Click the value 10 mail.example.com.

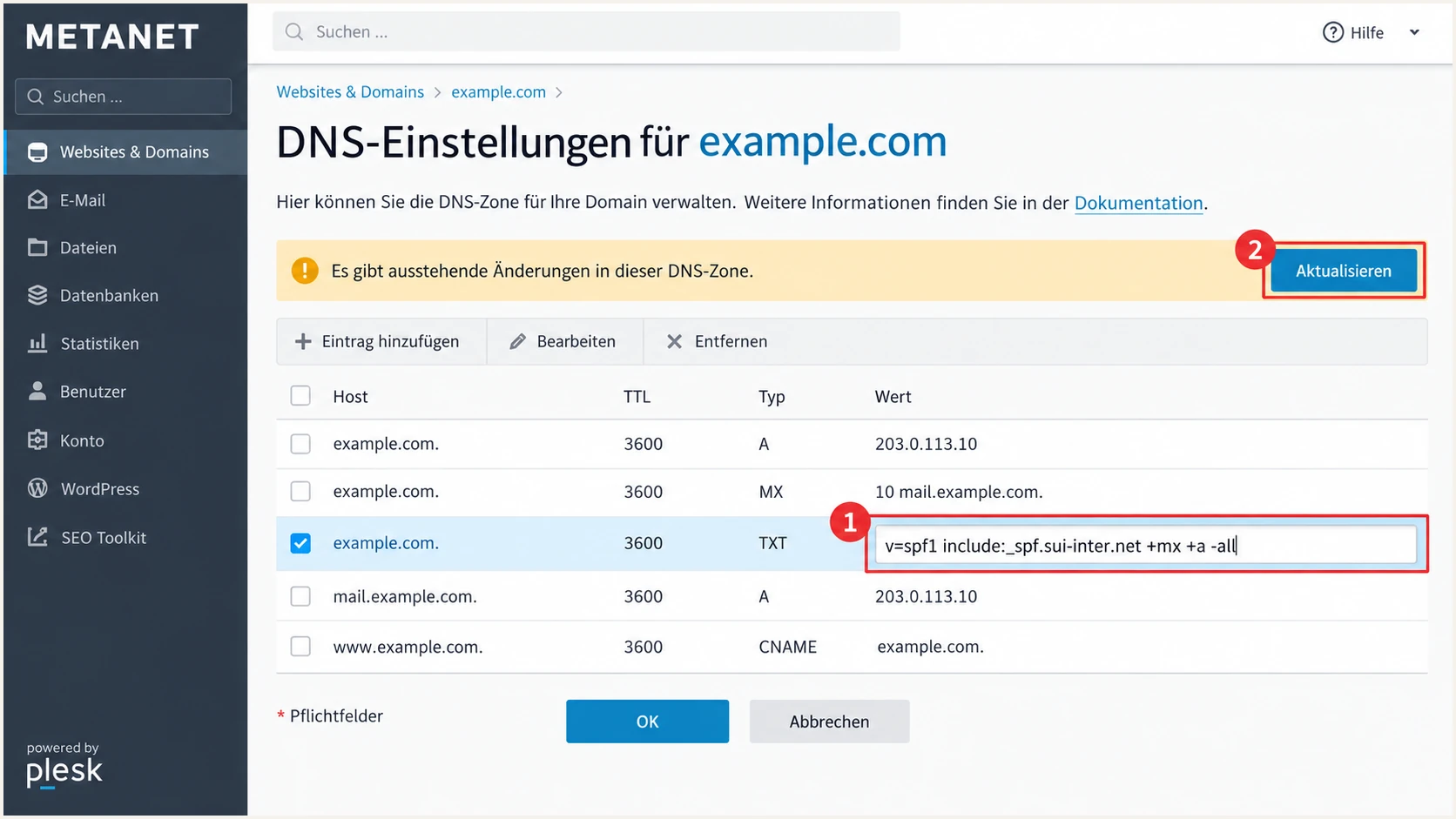[x=959, y=492]
